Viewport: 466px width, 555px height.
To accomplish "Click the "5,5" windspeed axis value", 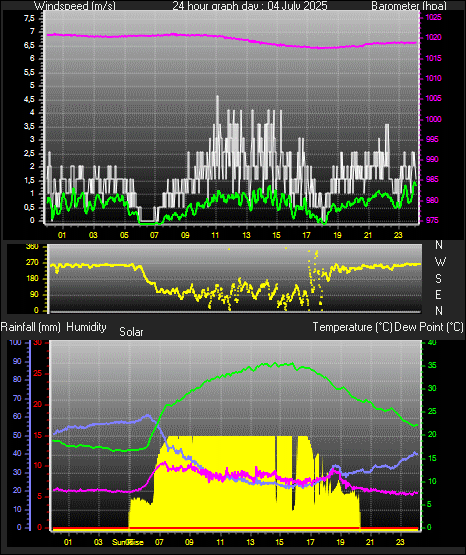I will pos(29,72).
